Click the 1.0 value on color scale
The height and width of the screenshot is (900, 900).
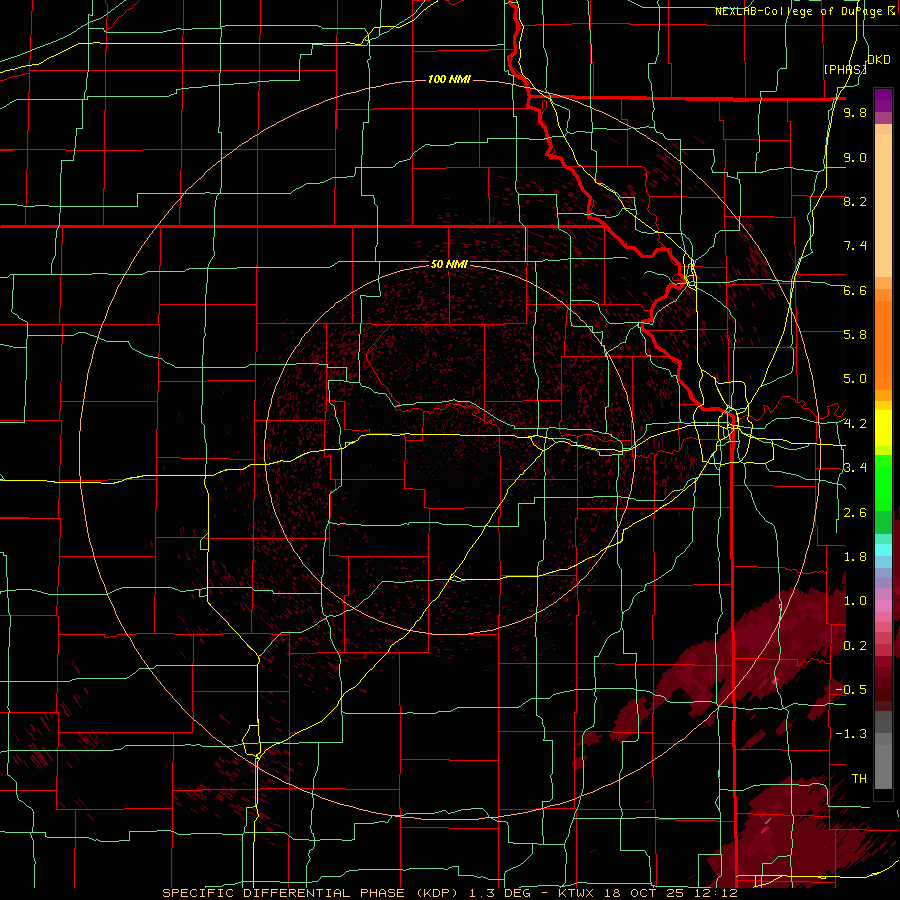click(855, 601)
